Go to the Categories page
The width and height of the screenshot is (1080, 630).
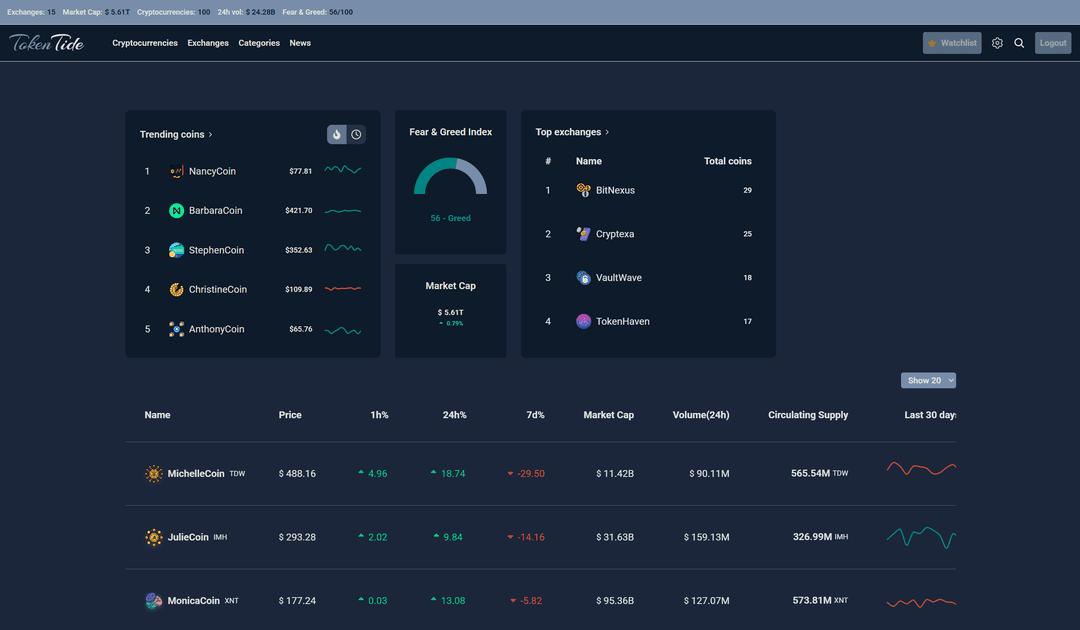(259, 43)
